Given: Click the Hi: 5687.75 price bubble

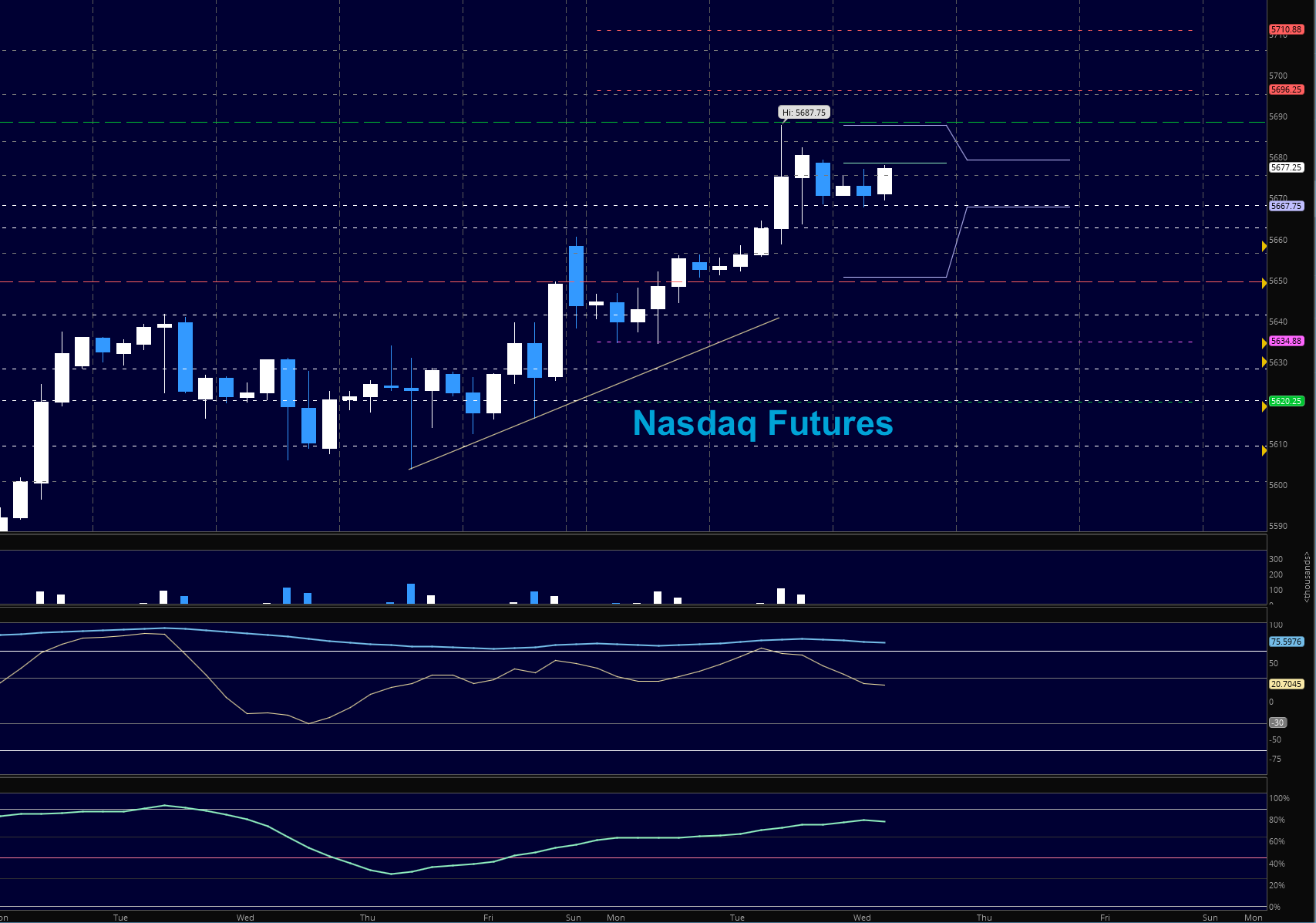Looking at the screenshot, I should click(x=804, y=113).
